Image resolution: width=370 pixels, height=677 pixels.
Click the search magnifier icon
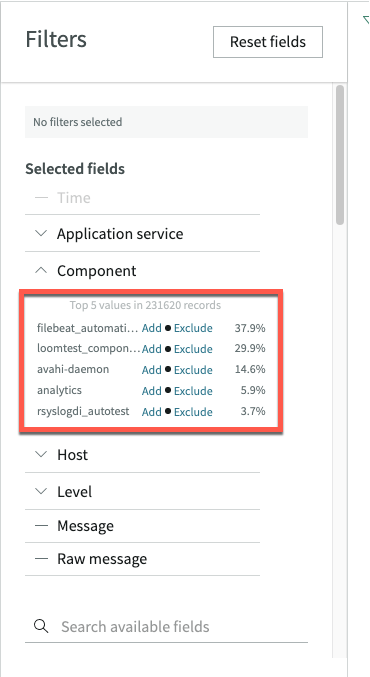click(41, 626)
